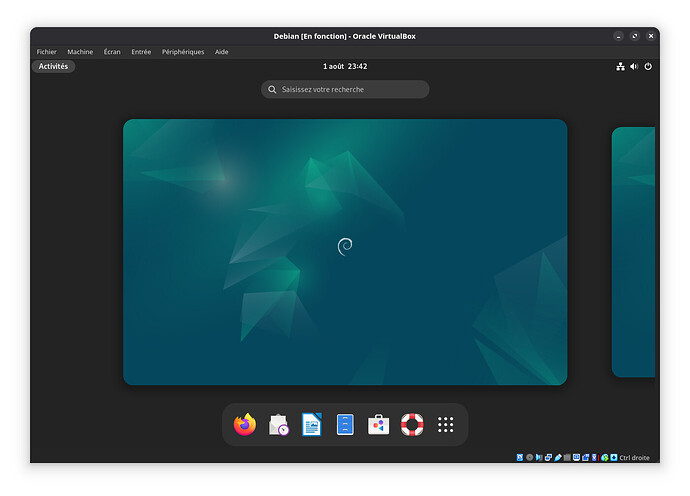Click the search field in overview
Image resolution: width=690 pixels, height=496 pixels.
(345, 90)
